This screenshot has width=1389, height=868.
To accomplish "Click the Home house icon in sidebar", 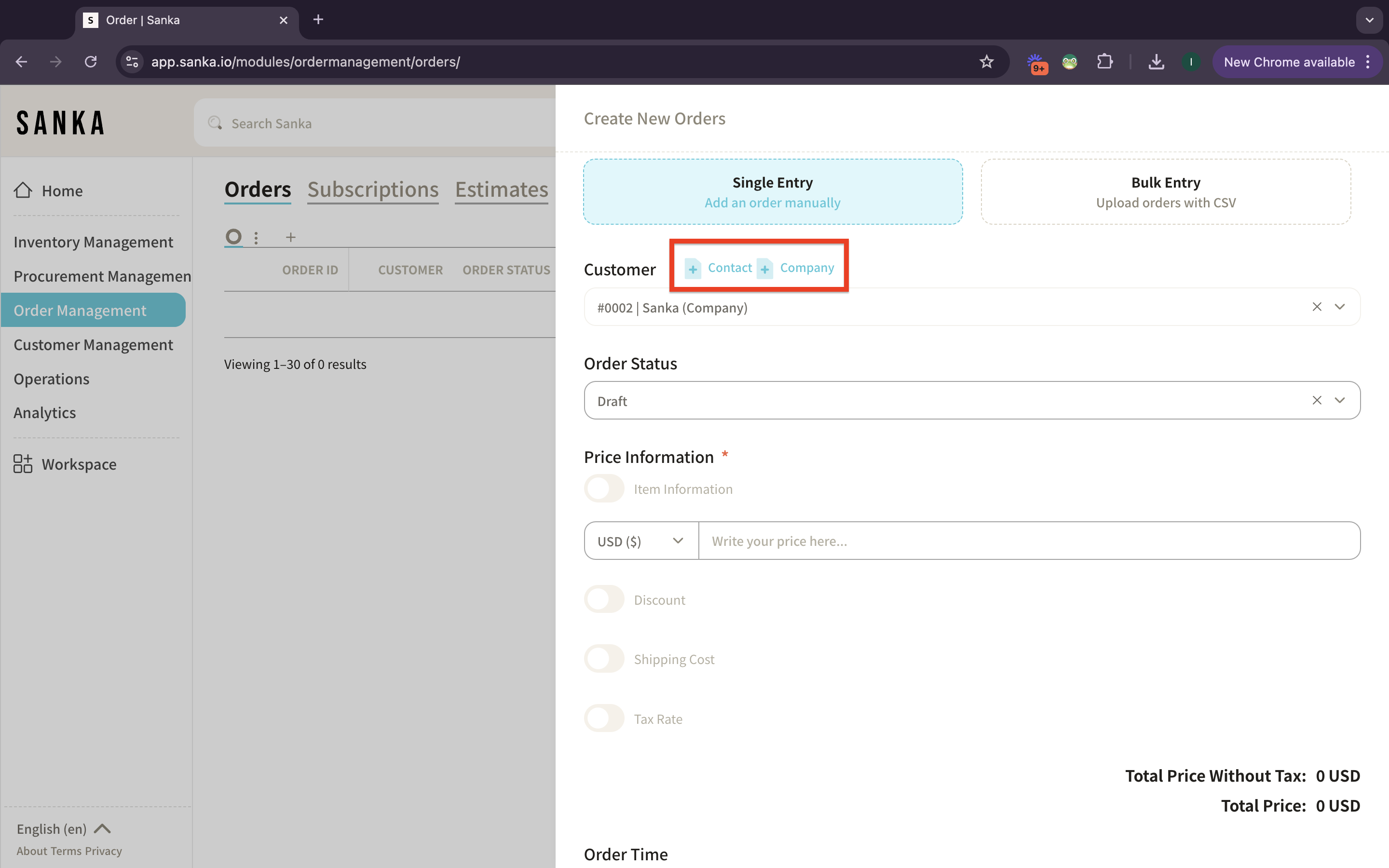I will 23,190.
